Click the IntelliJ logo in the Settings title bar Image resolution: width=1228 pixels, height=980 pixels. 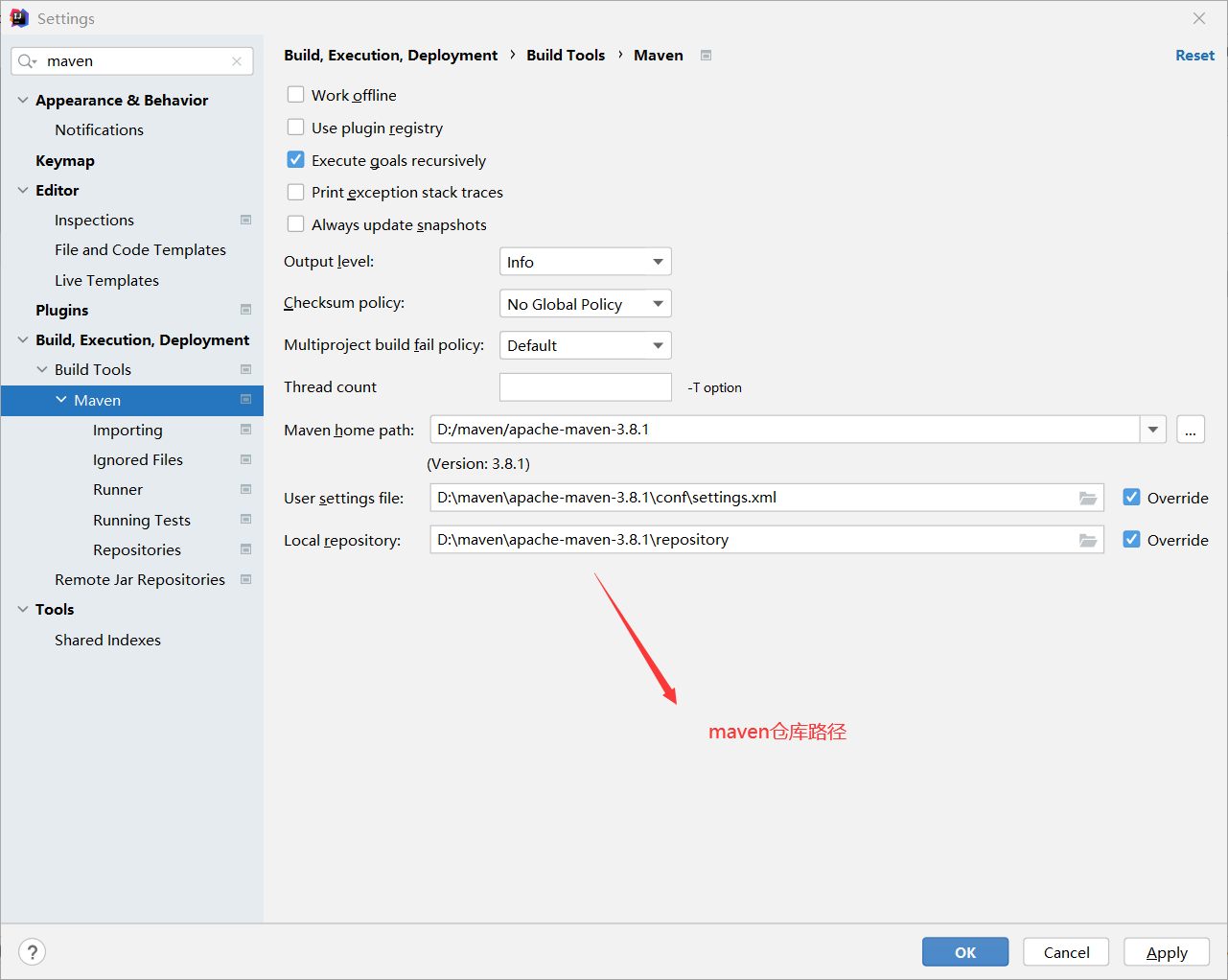tap(18, 18)
